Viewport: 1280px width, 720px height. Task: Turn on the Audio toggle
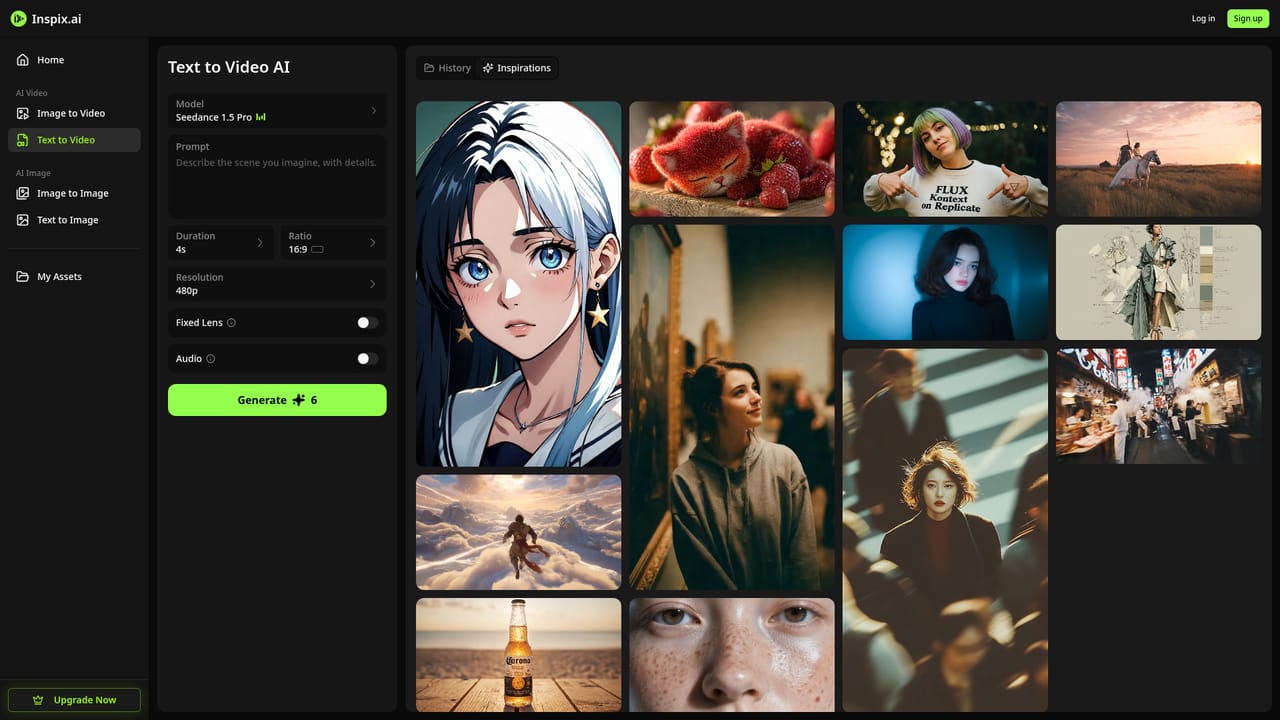click(x=367, y=359)
